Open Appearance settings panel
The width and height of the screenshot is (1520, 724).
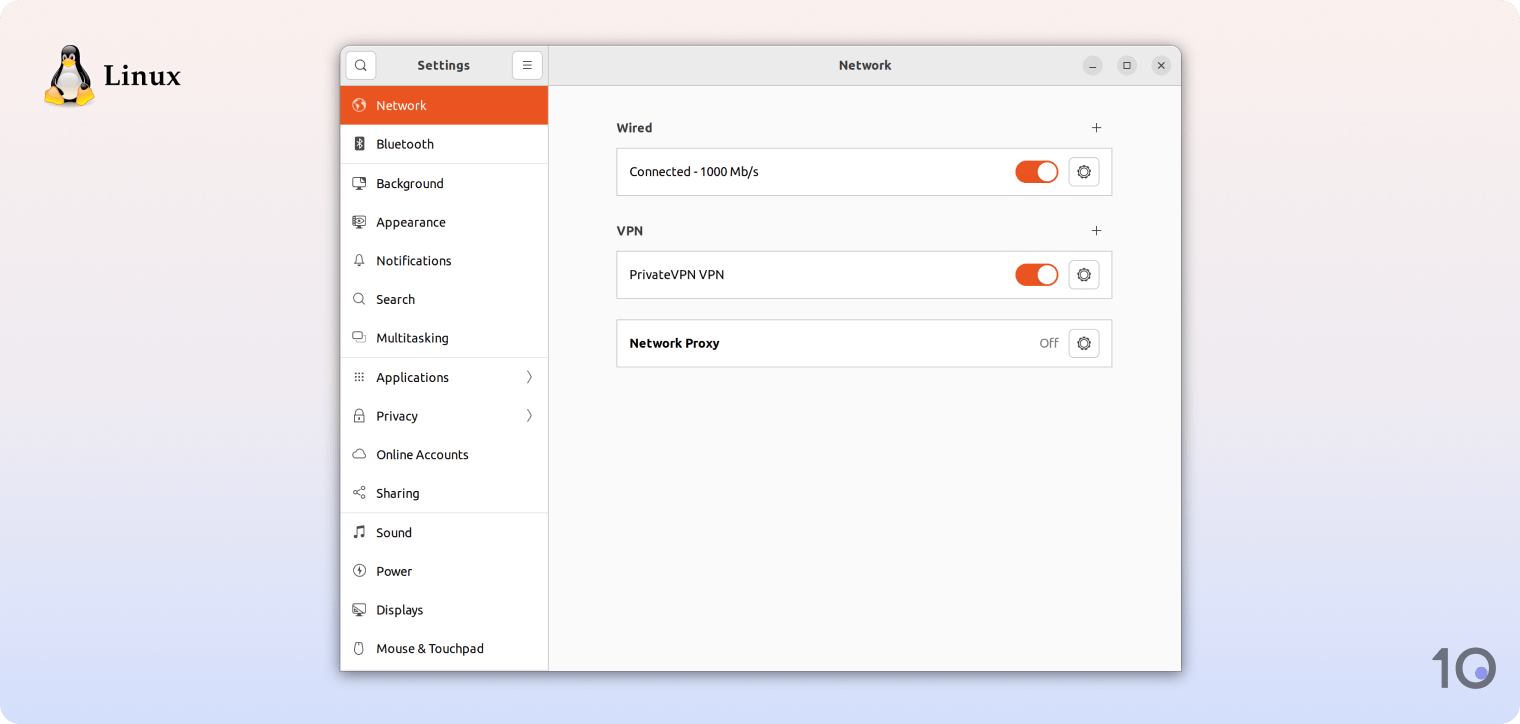[x=444, y=222]
